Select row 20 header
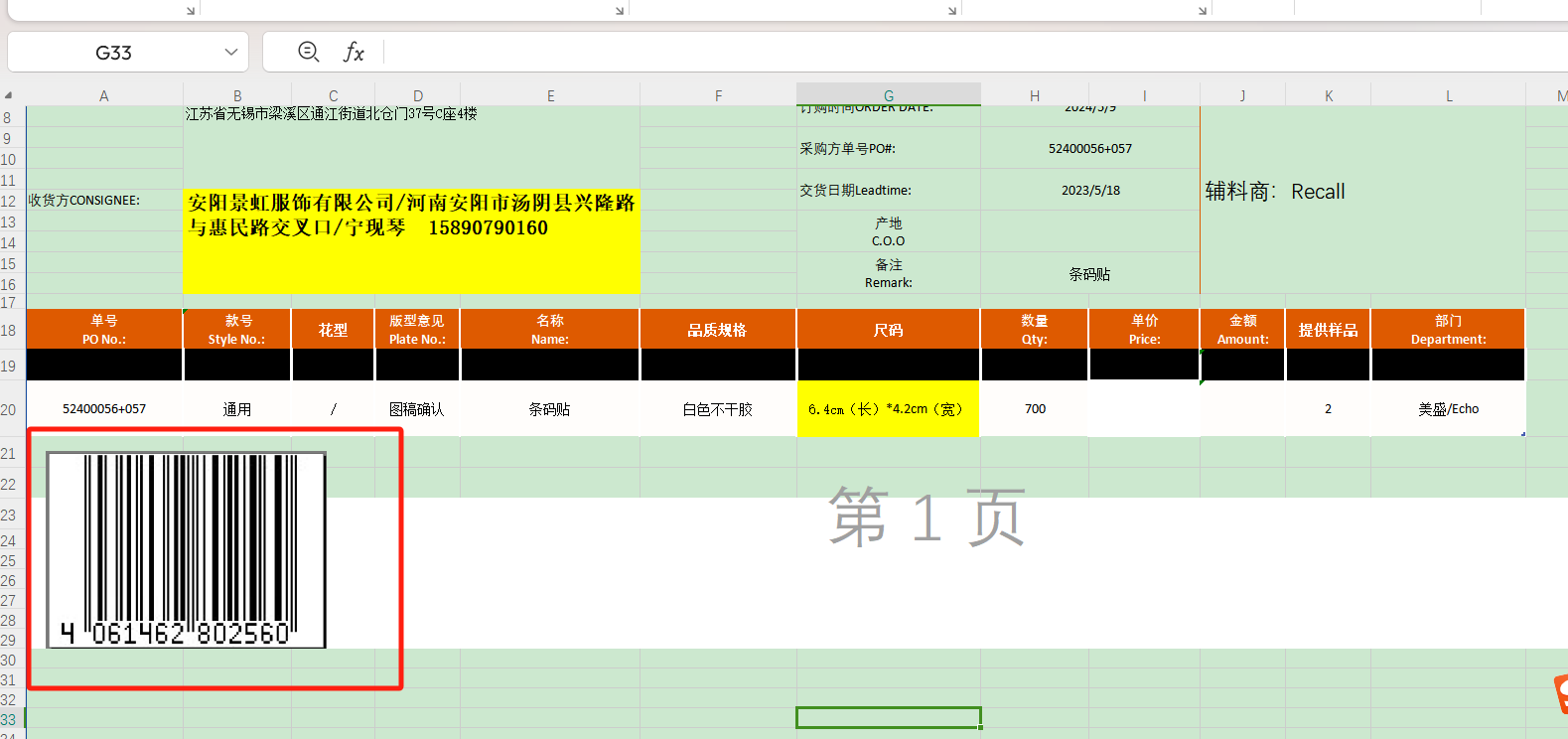Image resolution: width=1568 pixels, height=739 pixels. point(9,409)
